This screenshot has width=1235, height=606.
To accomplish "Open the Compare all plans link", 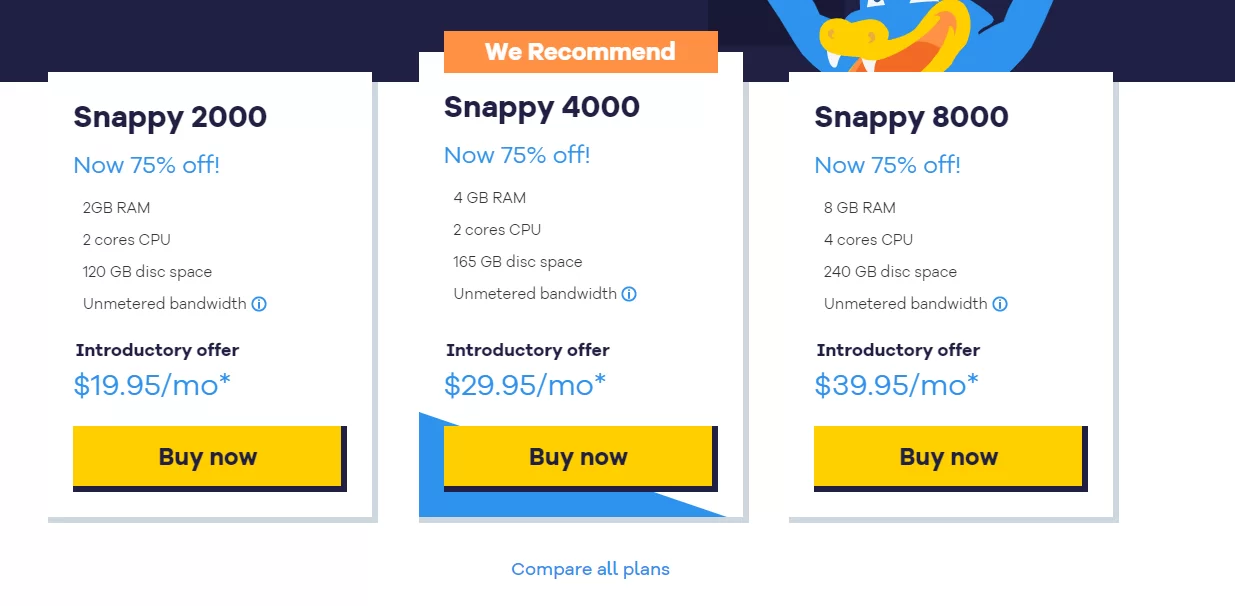I will [590, 569].
